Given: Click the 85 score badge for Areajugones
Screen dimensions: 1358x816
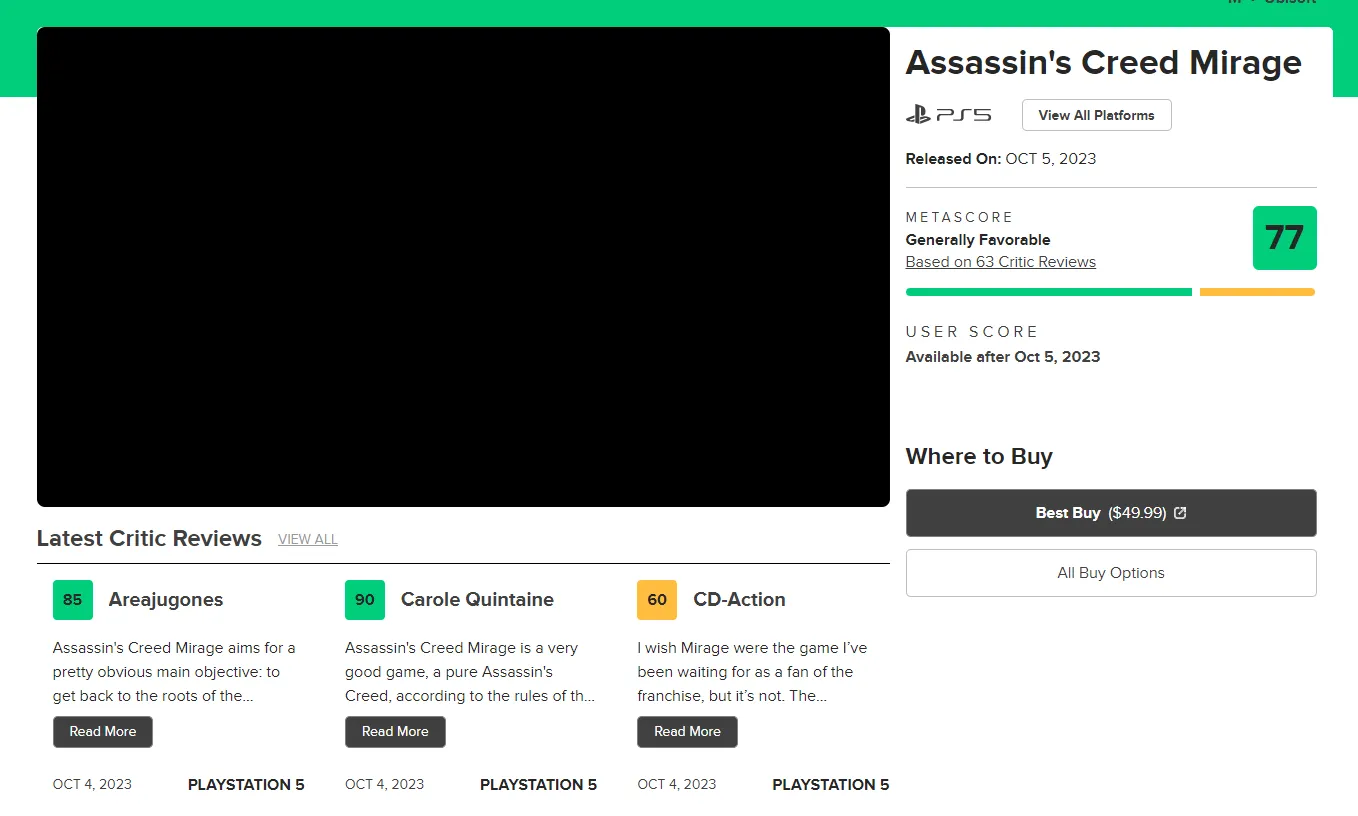Looking at the screenshot, I should click(x=73, y=600).
